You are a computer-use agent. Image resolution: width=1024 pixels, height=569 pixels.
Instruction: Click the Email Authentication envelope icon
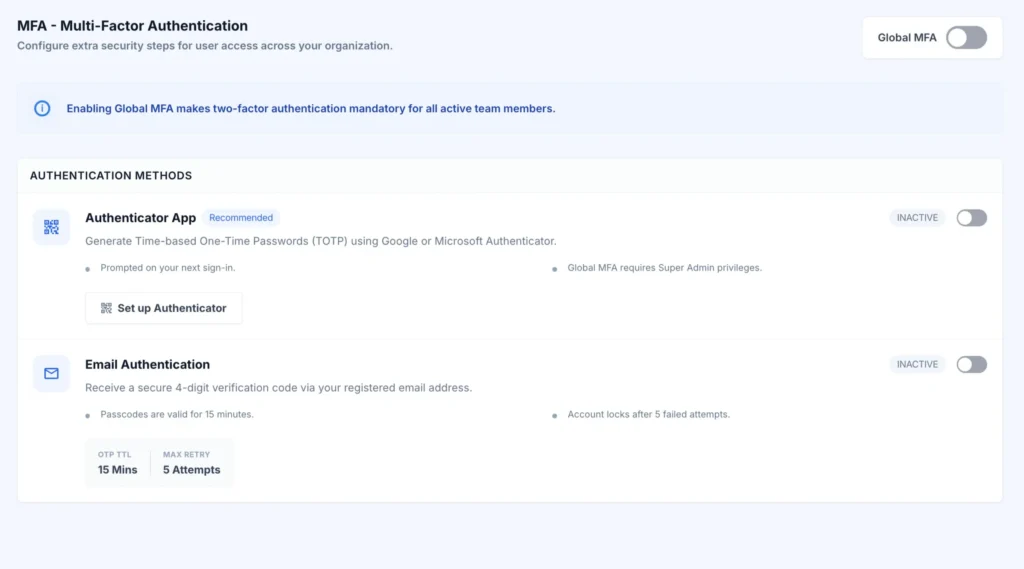point(51,374)
